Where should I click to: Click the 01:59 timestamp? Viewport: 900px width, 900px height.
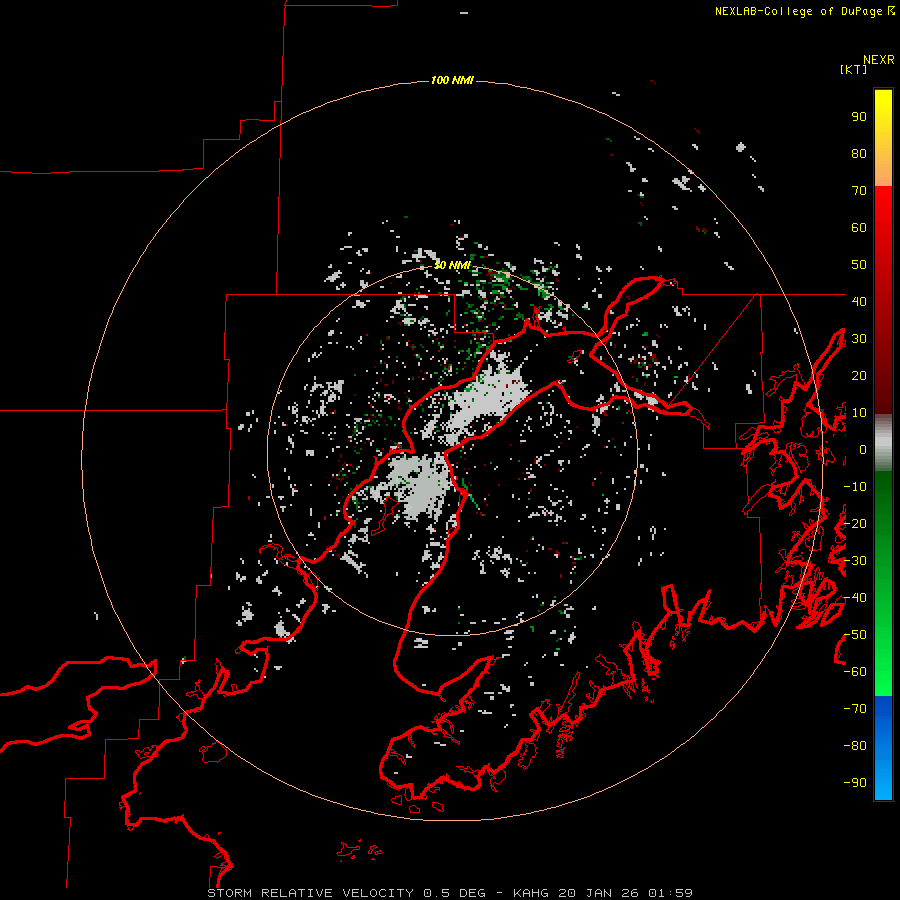[x=670, y=893]
